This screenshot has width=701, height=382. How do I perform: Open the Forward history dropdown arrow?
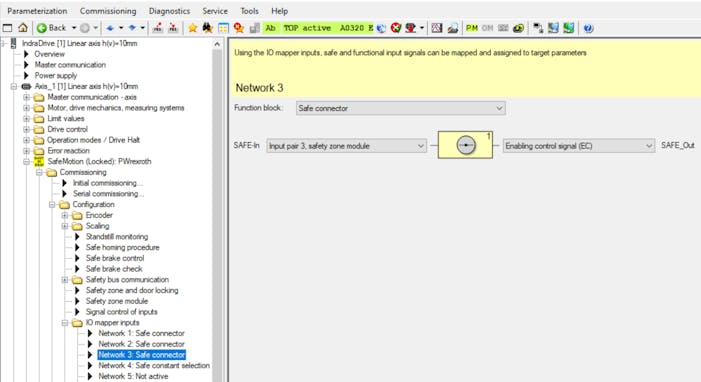coord(95,28)
